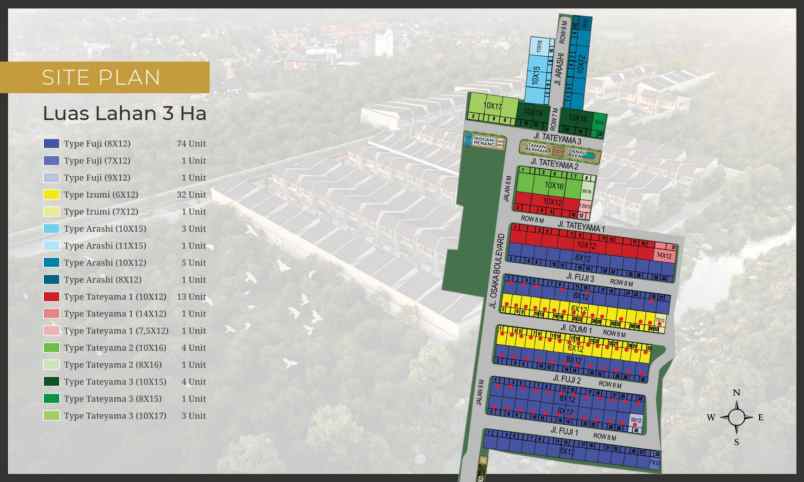Screen dimensions: 804x482
Task: Pick the pink Type Tateyama 1 (7,5X12) swatch
Action: click(x=51, y=330)
